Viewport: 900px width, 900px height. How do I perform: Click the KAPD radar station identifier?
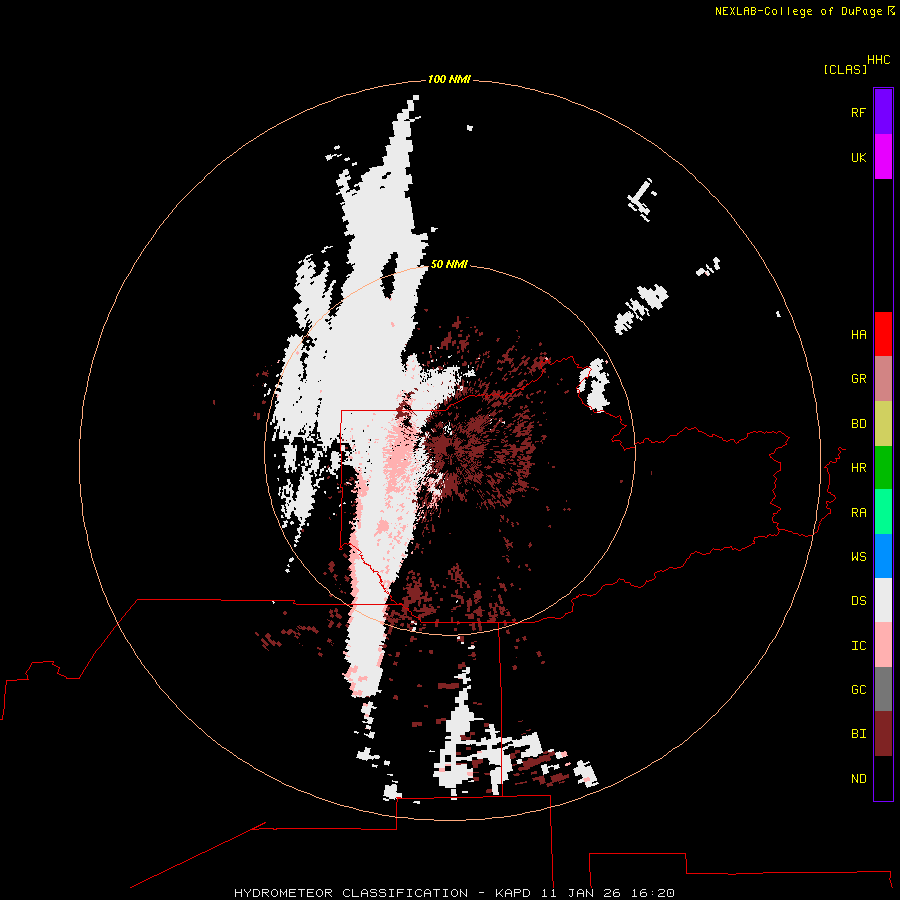coord(513,893)
